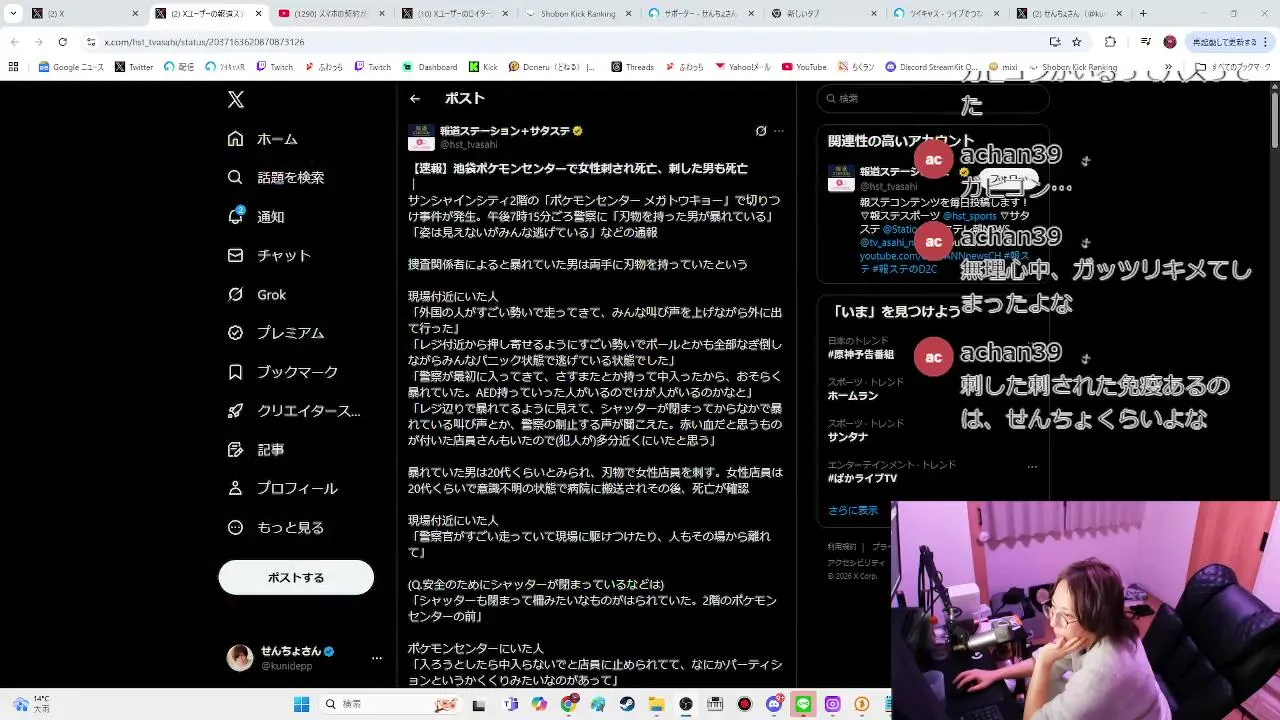Open Steam from the taskbar
The width and height of the screenshot is (1280, 720).
click(x=627, y=704)
